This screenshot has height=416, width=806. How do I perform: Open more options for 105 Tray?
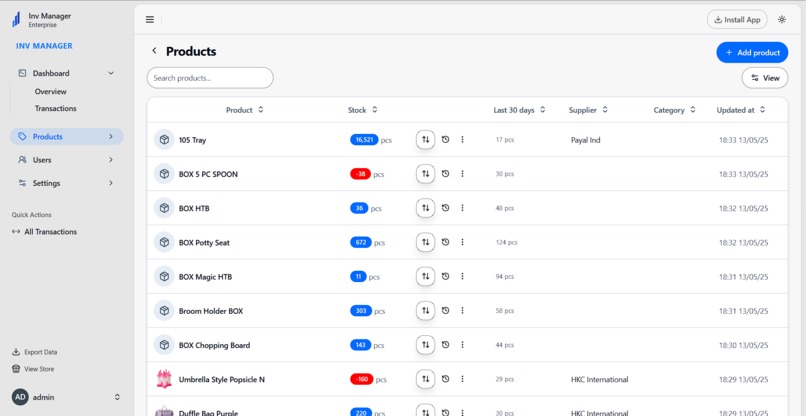pyautogui.click(x=462, y=139)
